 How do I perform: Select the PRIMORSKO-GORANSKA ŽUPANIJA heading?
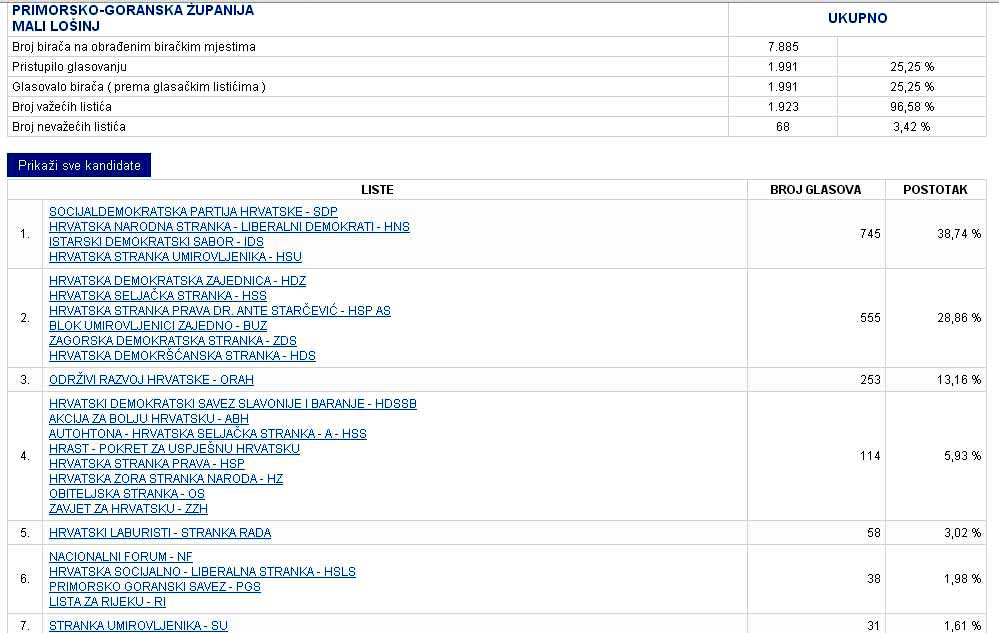coord(133,10)
